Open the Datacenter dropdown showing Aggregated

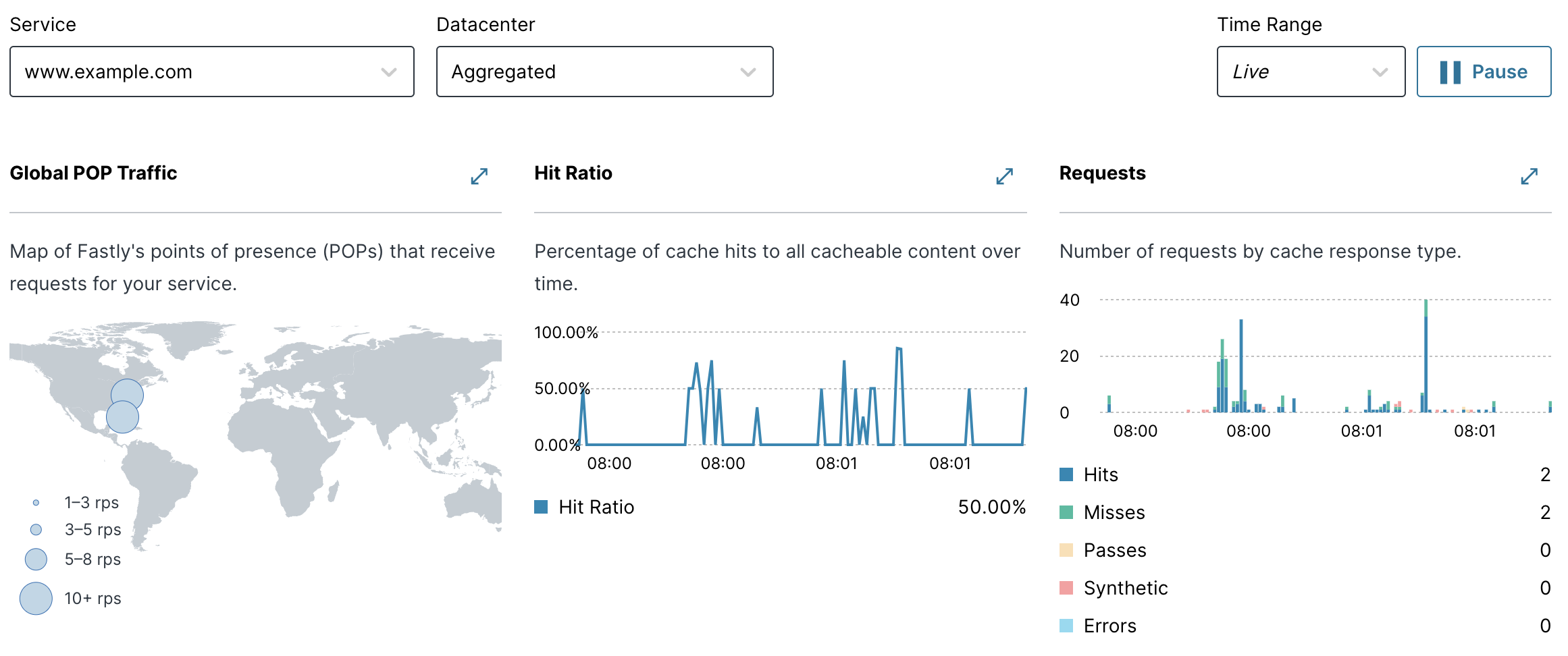[604, 72]
